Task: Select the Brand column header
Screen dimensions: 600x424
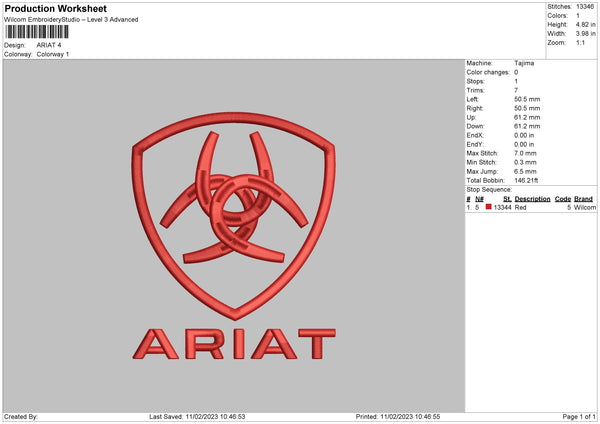Action: point(584,199)
